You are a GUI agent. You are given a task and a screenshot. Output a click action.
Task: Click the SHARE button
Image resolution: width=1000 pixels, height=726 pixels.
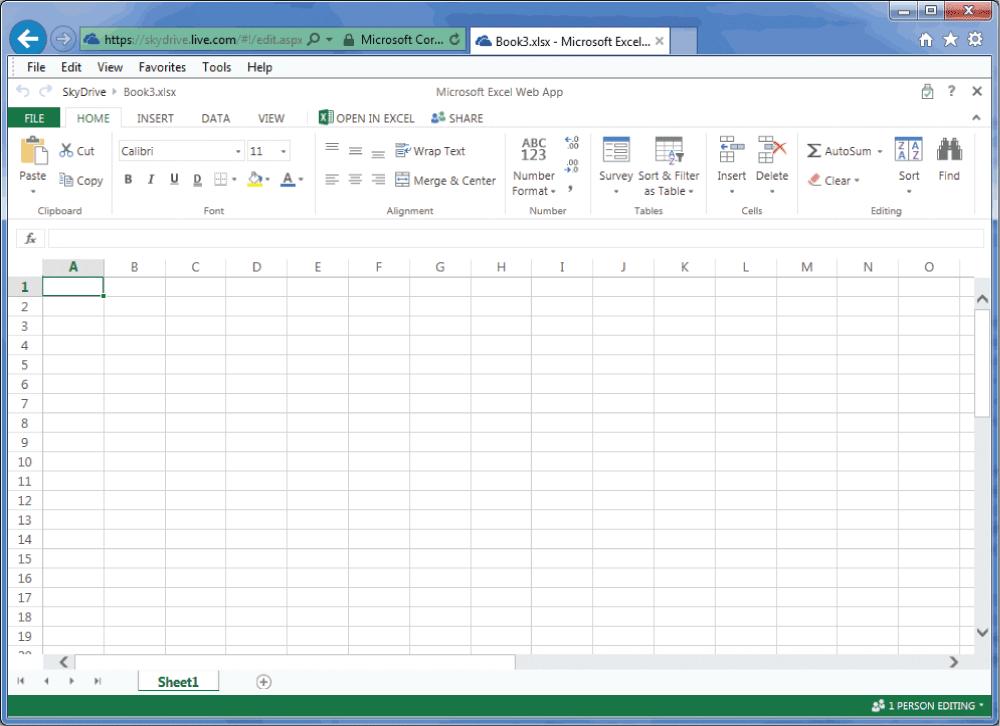pyautogui.click(x=456, y=117)
